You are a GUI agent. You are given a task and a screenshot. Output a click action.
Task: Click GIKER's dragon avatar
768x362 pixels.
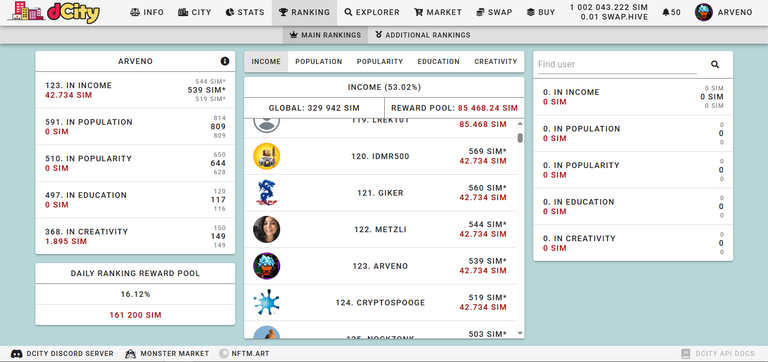coord(266,193)
